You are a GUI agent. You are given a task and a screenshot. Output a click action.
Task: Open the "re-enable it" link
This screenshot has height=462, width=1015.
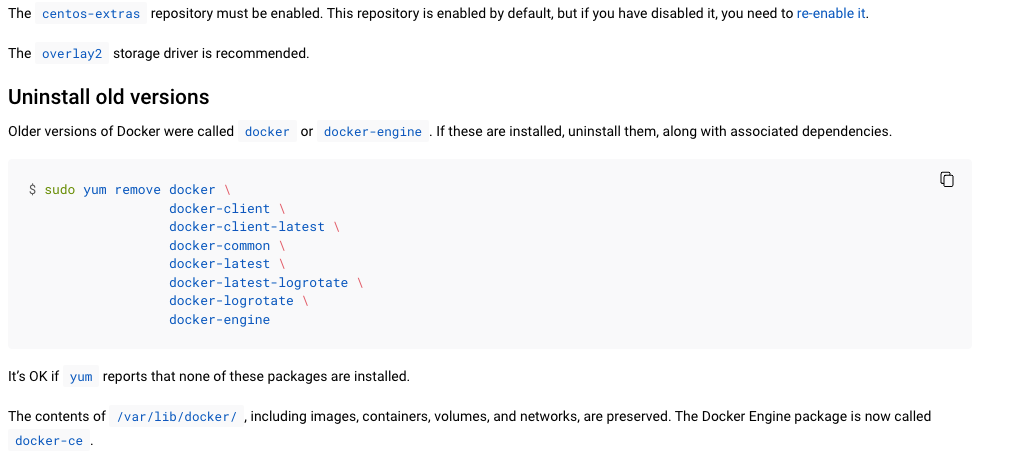pos(831,14)
